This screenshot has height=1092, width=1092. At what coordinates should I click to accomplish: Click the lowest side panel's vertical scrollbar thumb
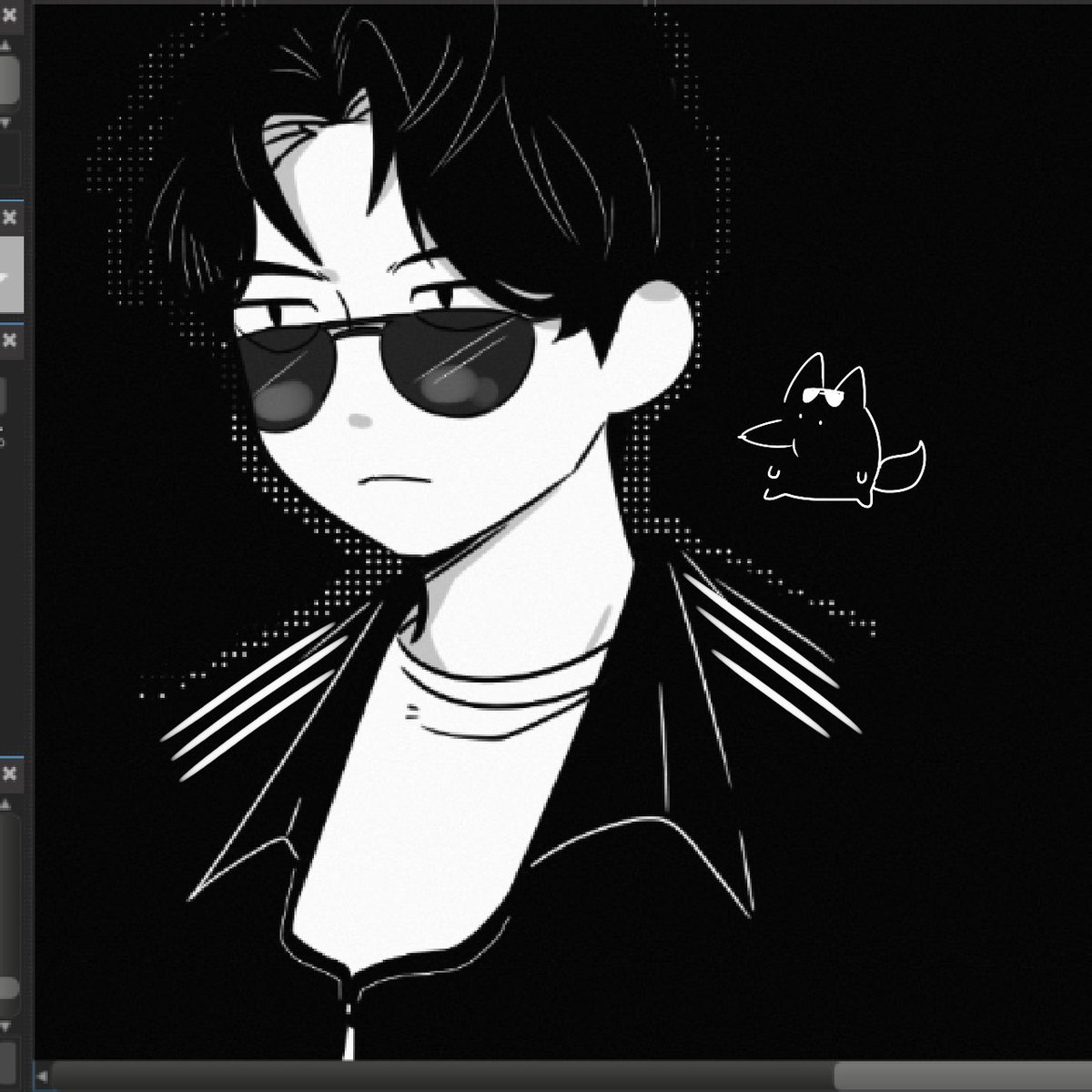pyautogui.click(x=8, y=989)
